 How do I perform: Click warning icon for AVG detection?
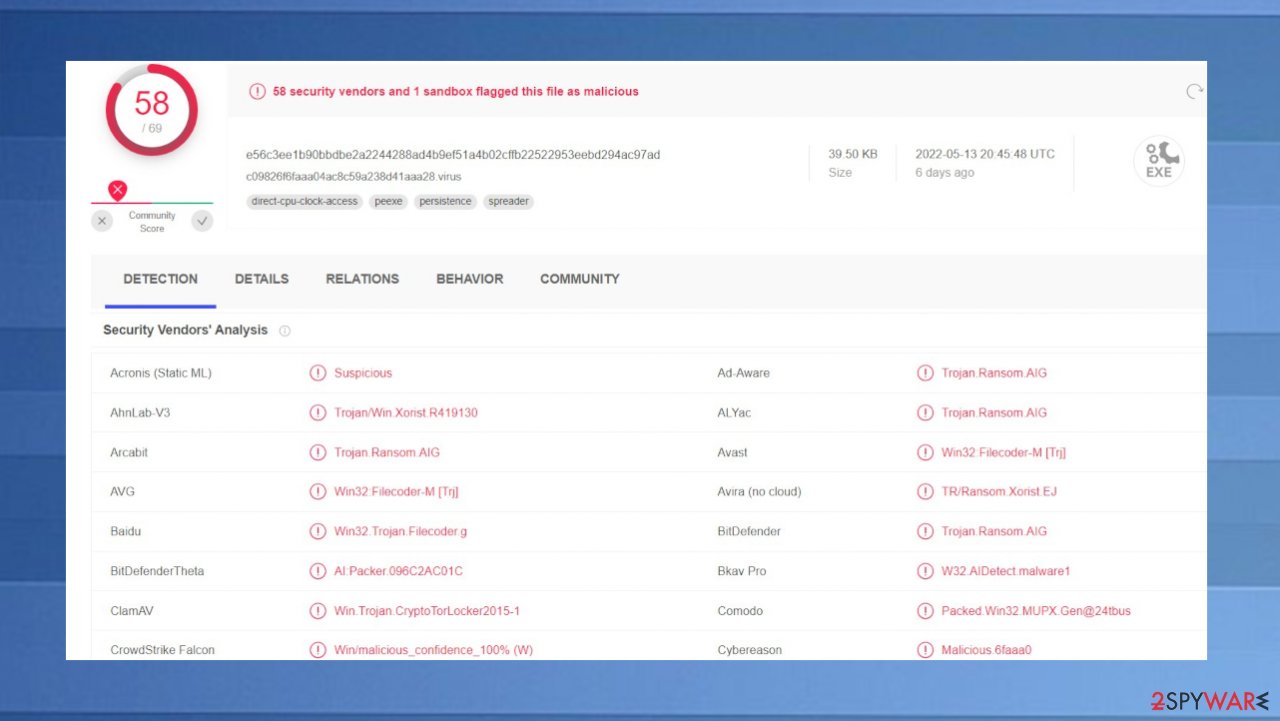coord(318,491)
